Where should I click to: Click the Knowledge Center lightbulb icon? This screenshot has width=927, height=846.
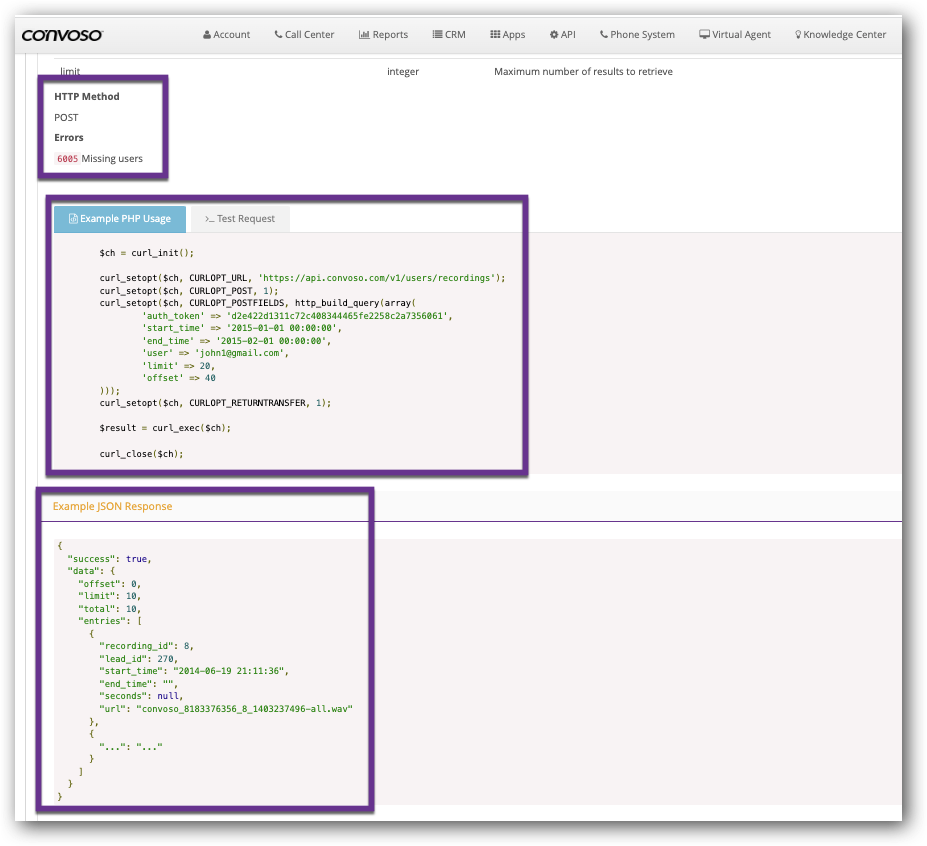point(798,35)
